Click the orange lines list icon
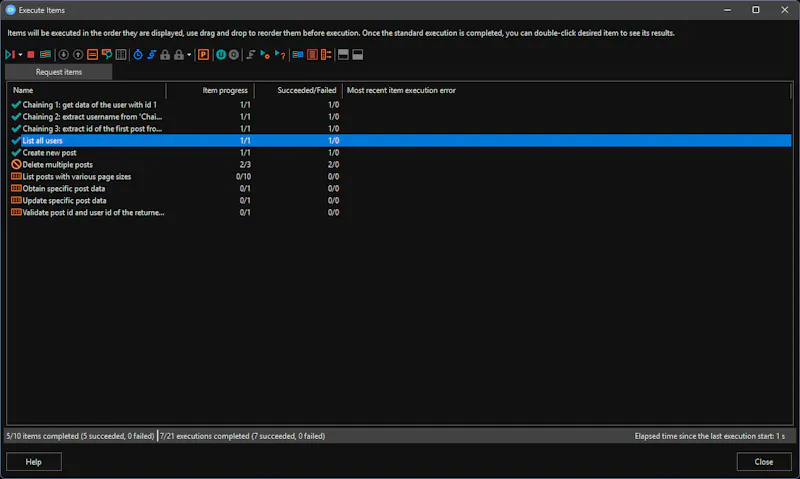The image size is (800, 479). (x=92, y=55)
